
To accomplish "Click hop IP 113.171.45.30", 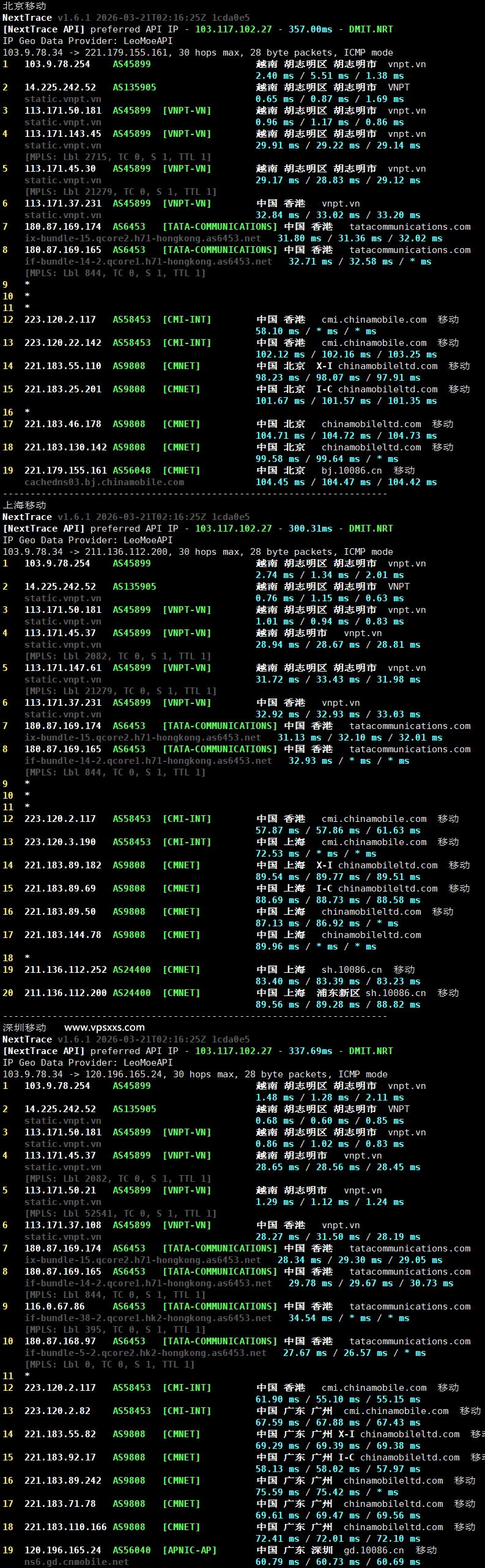I will point(60,169).
